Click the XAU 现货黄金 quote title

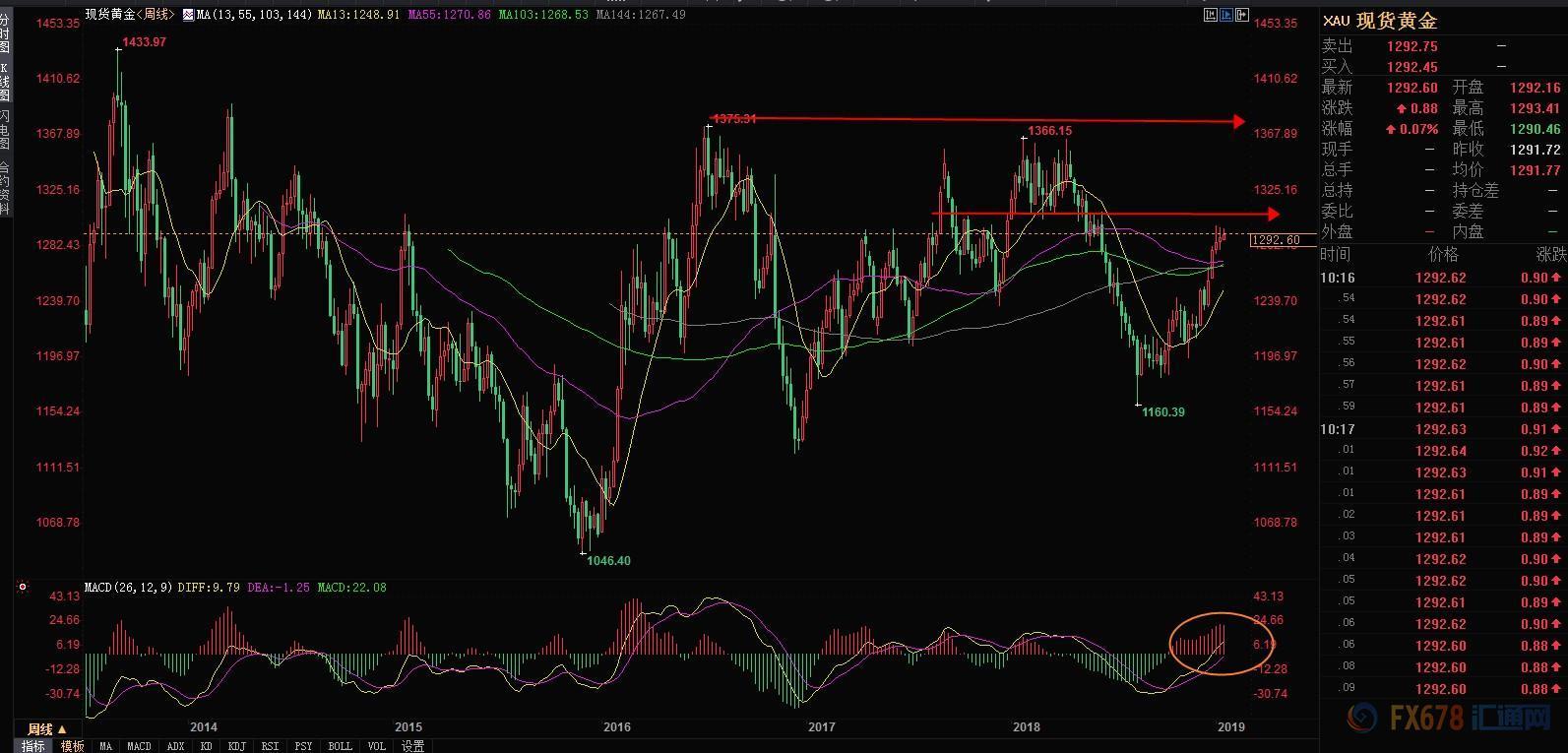pos(1380,21)
